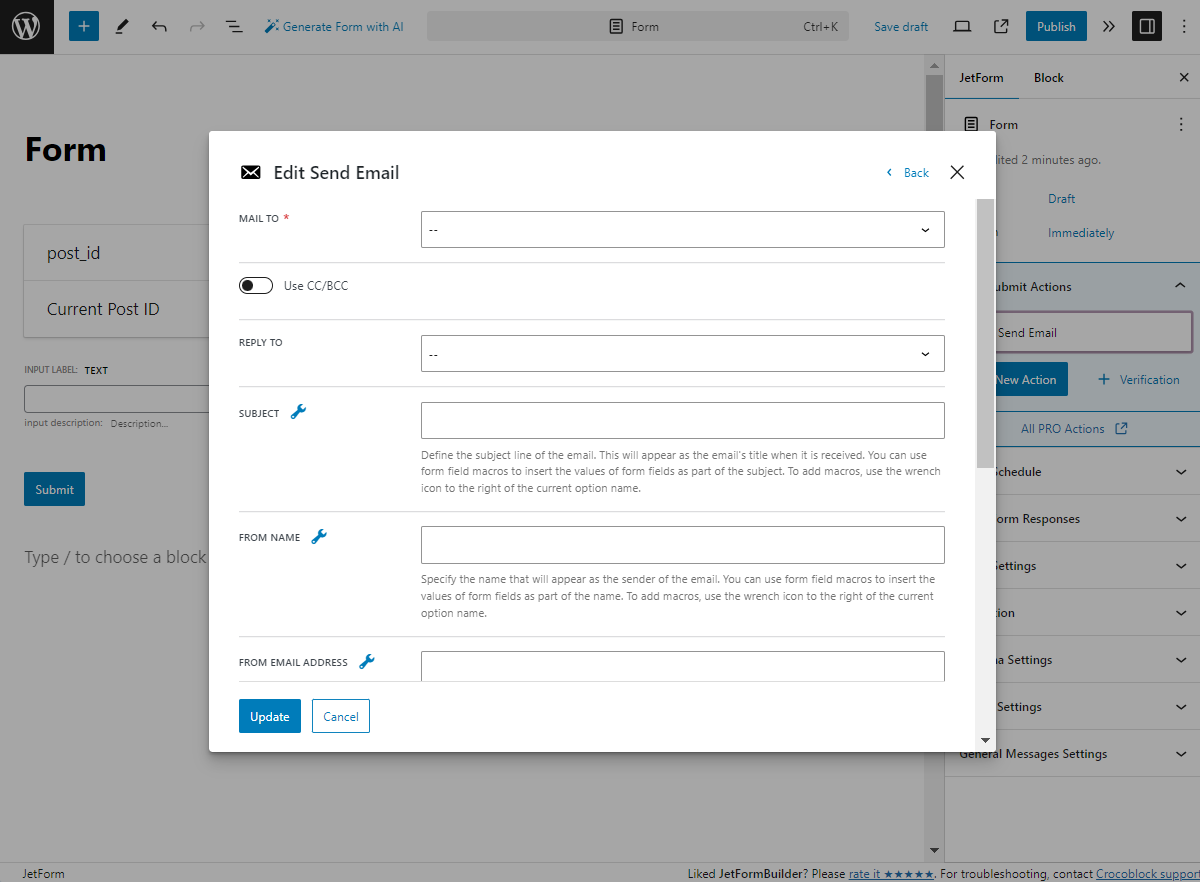Open the document overview list
Screen dimensions: 1200x882
[234, 26]
